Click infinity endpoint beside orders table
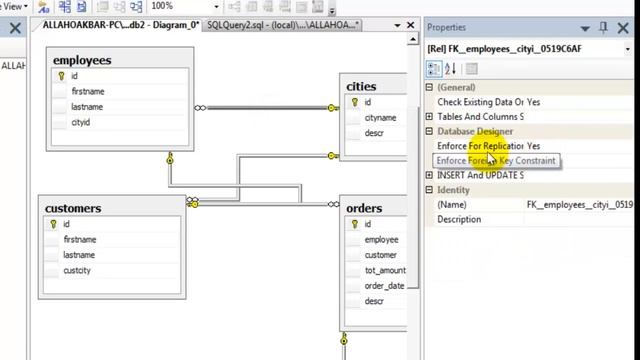 [333, 204]
